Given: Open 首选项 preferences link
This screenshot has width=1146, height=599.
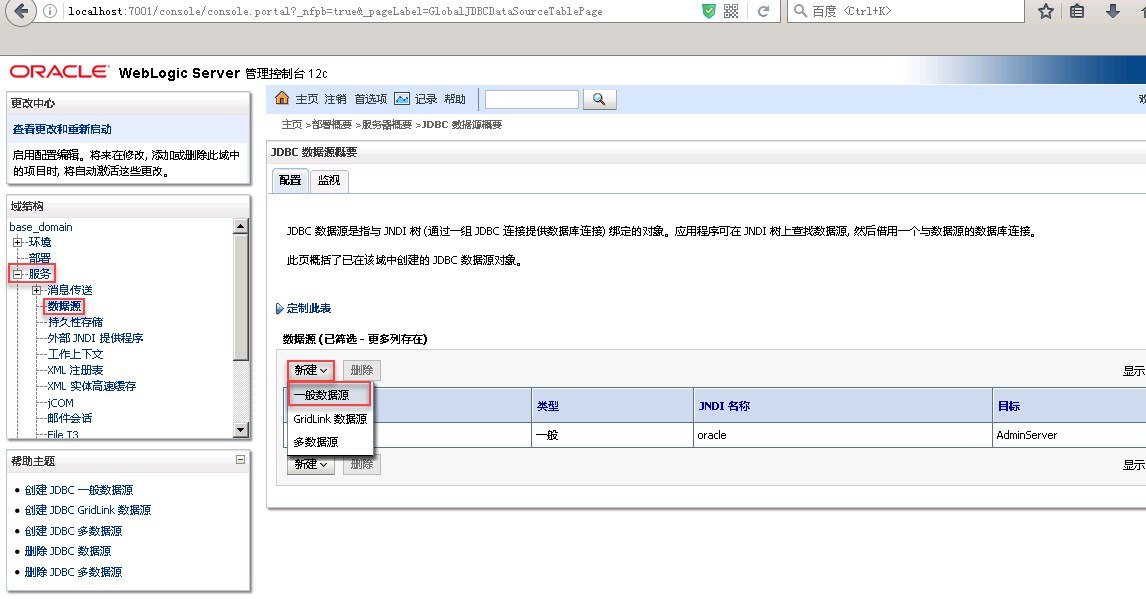Looking at the screenshot, I should (x=371, y=99).
